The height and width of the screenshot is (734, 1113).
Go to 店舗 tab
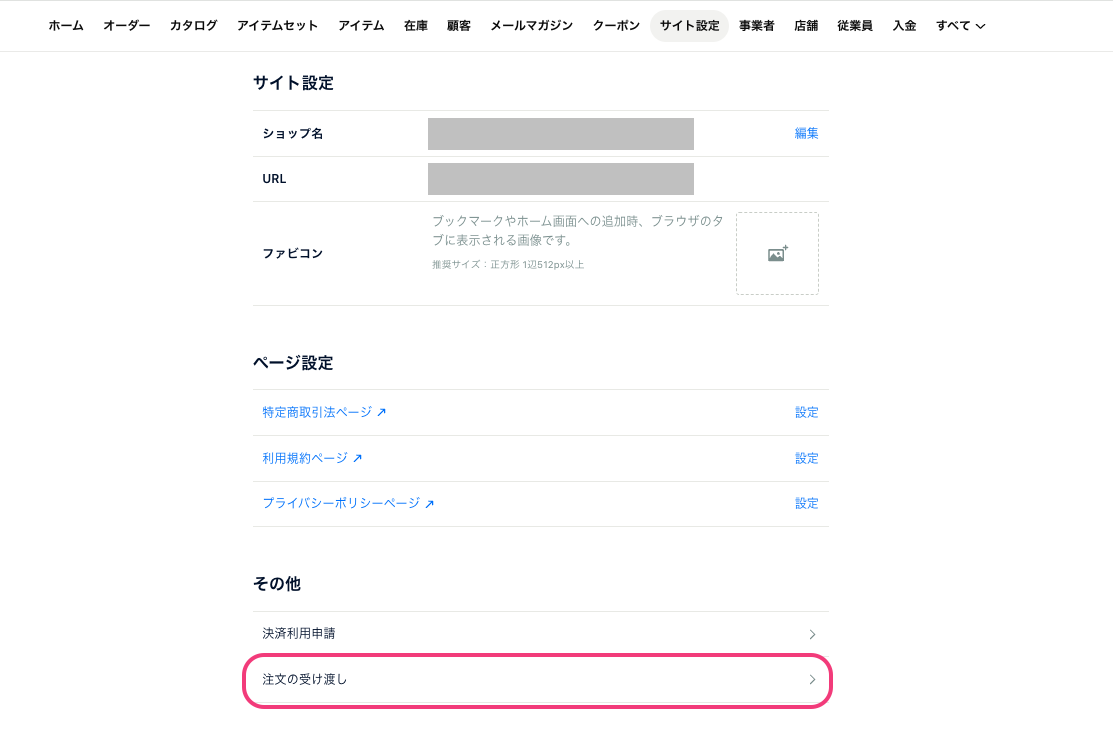click(x=806, y=26)
